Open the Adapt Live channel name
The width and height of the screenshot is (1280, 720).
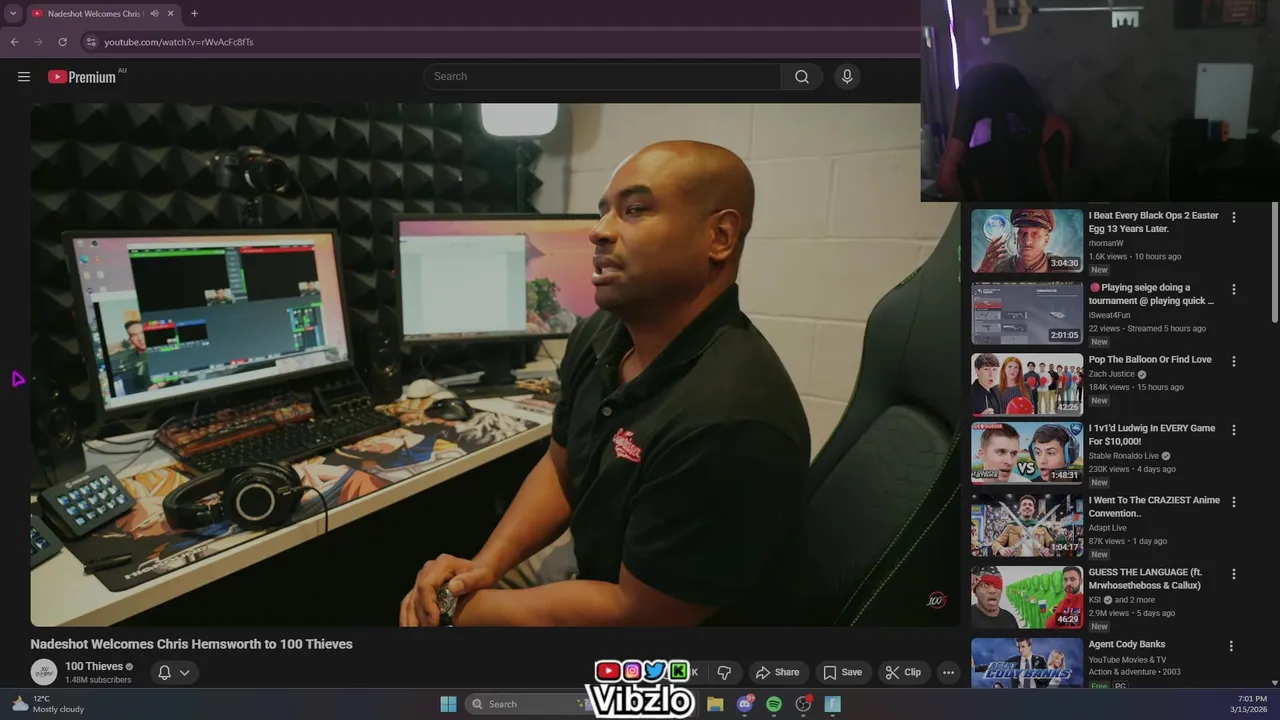(1108, 528)
